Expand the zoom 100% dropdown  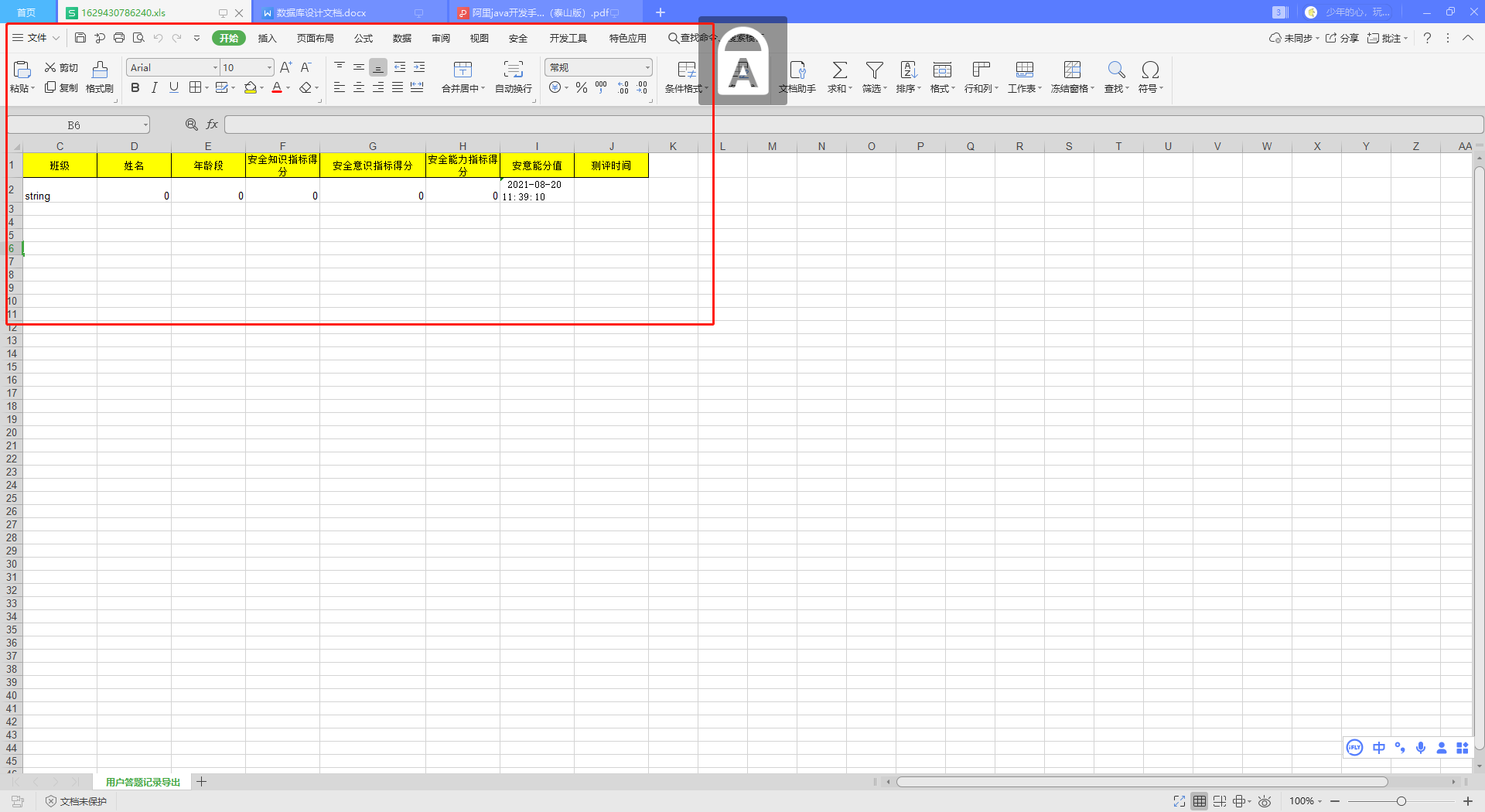(x=1320, y=801)
